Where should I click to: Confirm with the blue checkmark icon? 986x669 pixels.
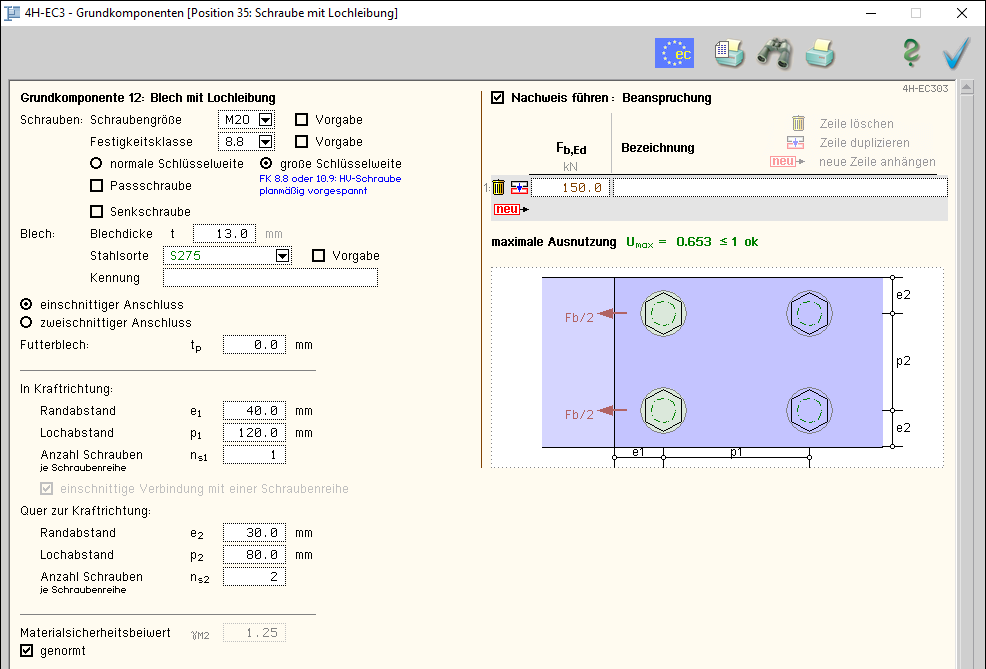pos(956,53)
